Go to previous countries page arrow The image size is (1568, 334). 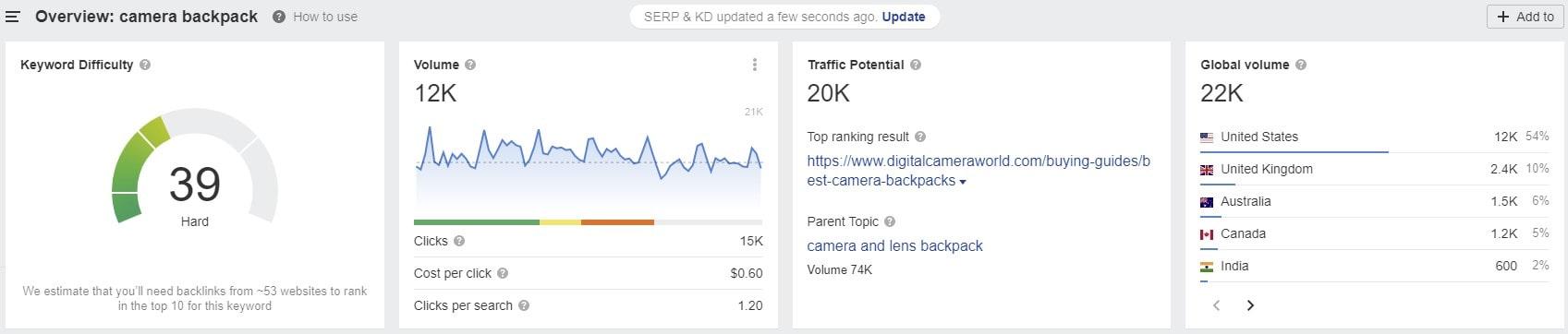coord(1217,305)
